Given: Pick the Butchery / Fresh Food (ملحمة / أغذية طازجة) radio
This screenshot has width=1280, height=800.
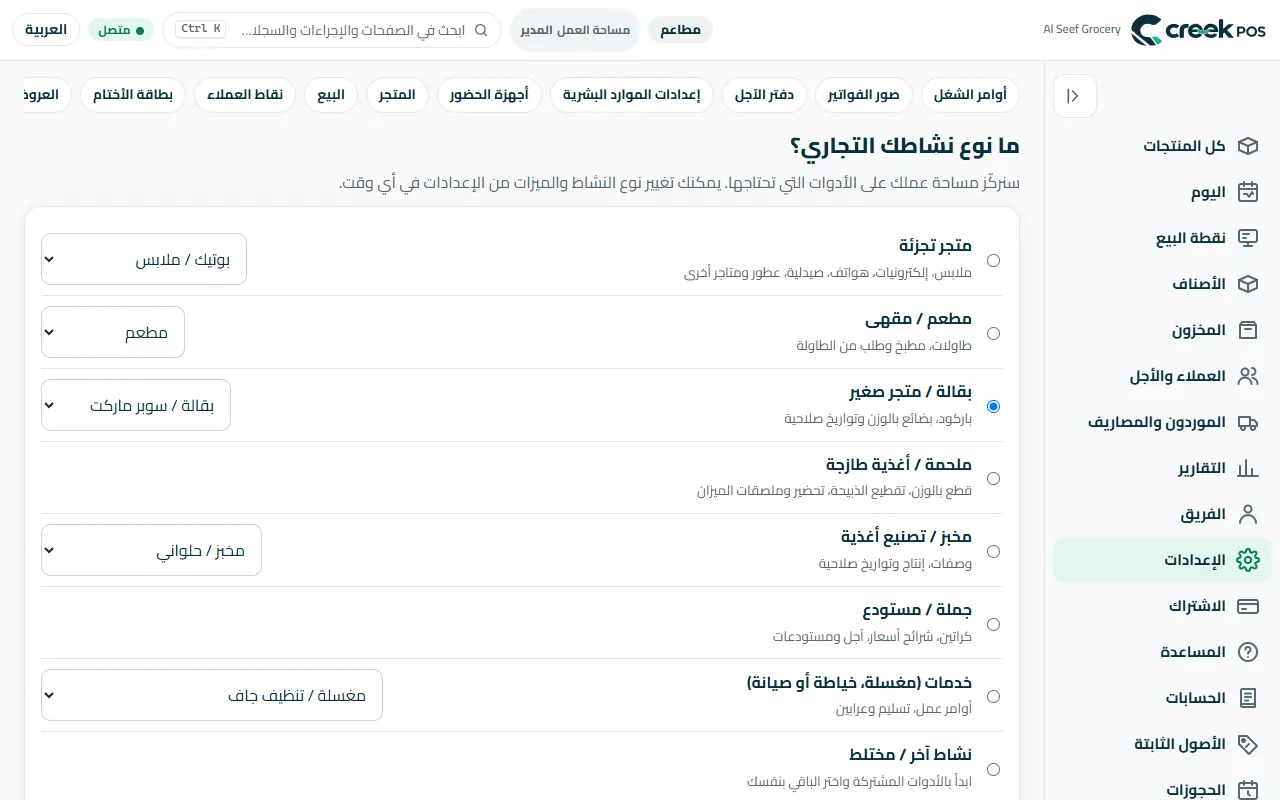Looking at the screenshot, I should coord(993,478).
